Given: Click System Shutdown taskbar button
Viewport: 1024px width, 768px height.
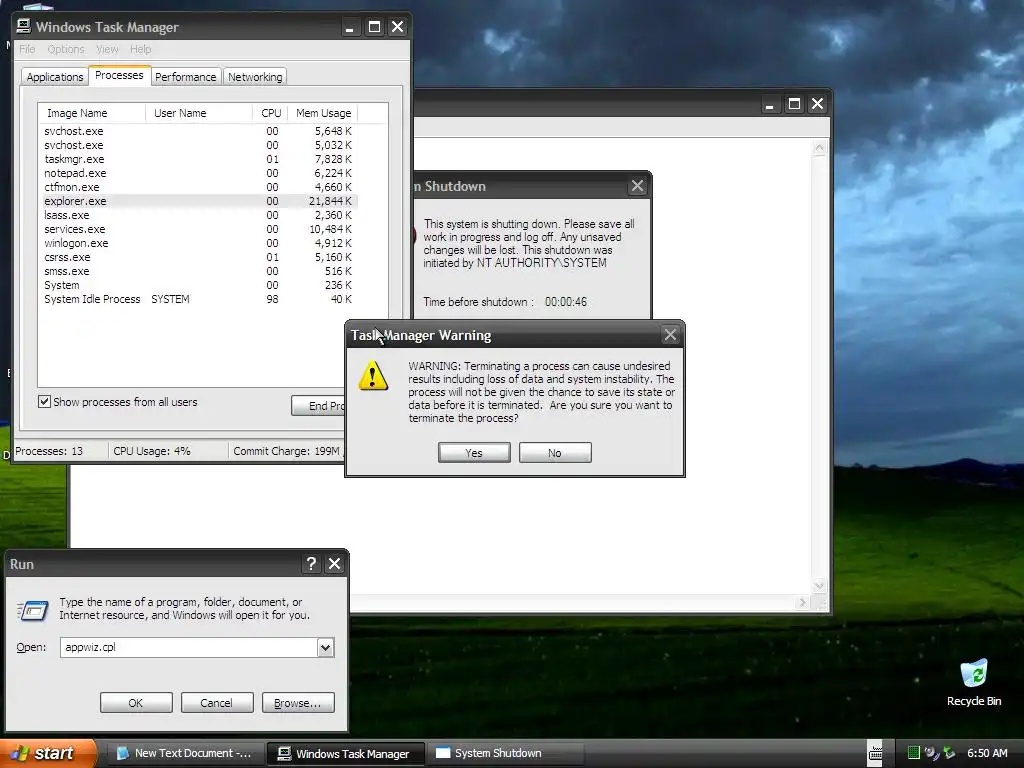Looking at the screenshot, I should [505, 753].
